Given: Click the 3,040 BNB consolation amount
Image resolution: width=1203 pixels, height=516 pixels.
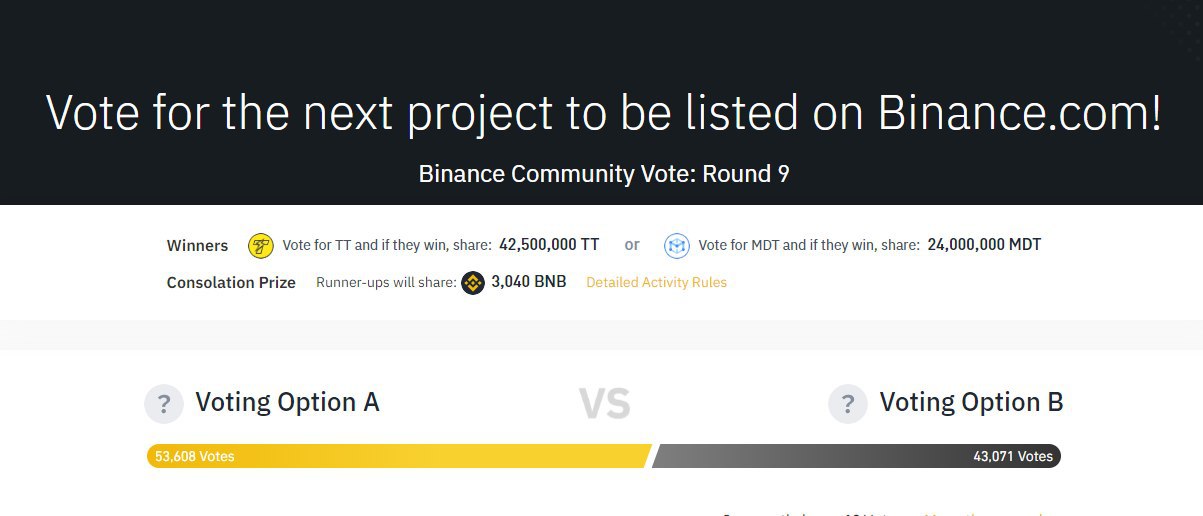Looking at the screenshot, I should click(x=529, y=282).
